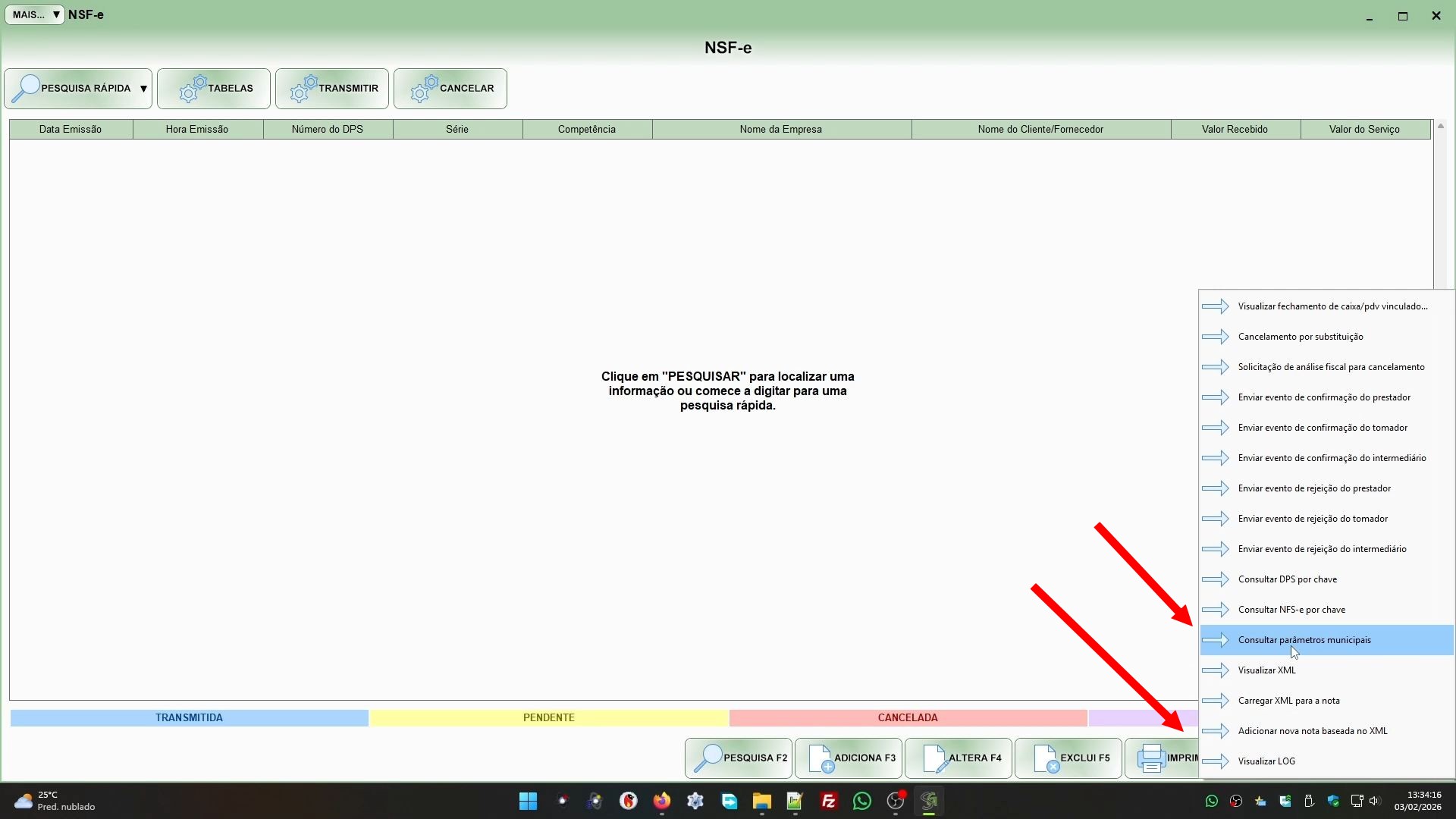
Task: Click the document-plus icon on Adiciona F3
Action: (821, 758)
